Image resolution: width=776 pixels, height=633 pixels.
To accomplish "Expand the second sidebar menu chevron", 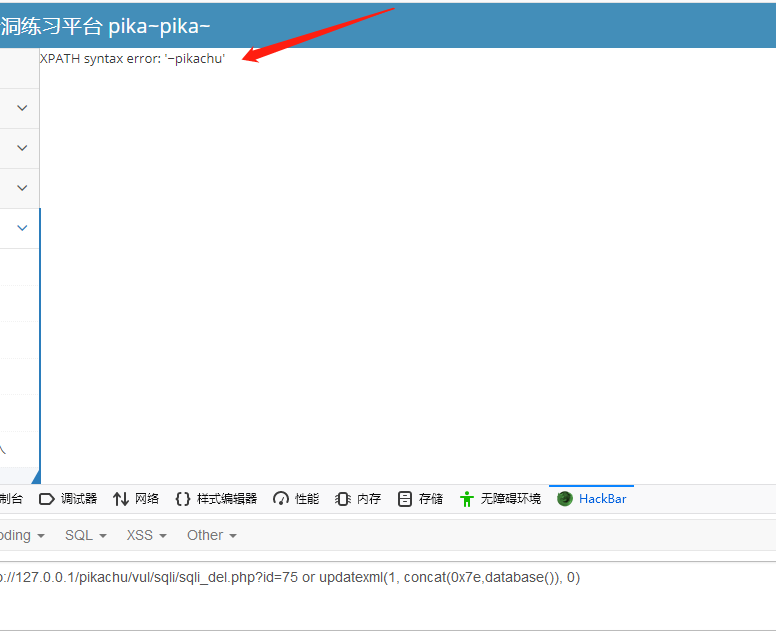I will click(22, 148).
